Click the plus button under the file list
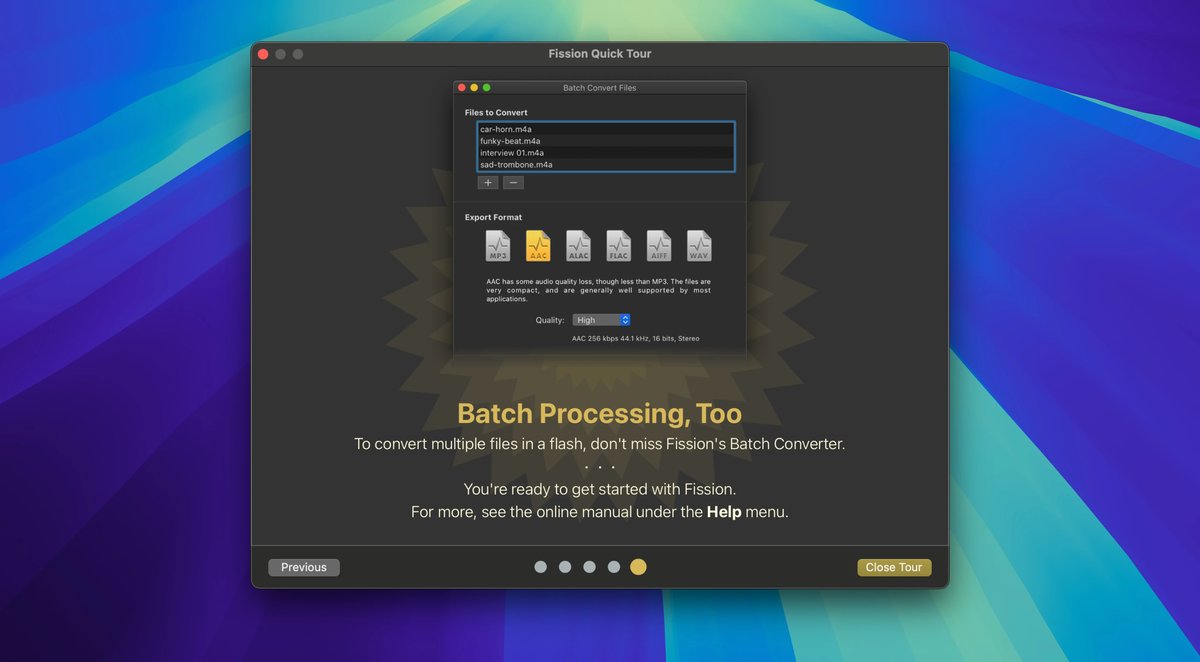The image size is (1200, 662). 487,183
